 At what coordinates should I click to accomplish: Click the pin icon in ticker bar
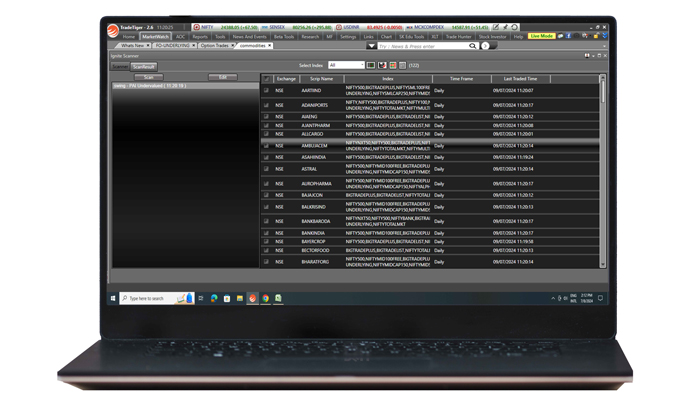point(505,27)
